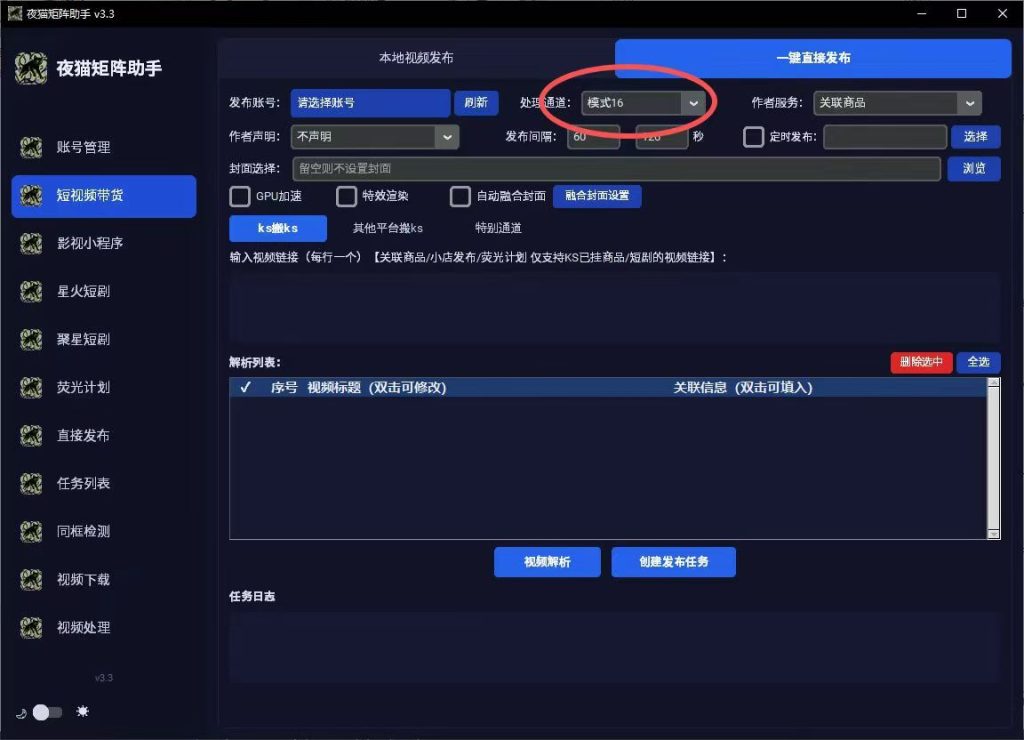Click the red 删除选中 button
The width and height of the screenshot is (1024, 740).
[x=921, y=362]
